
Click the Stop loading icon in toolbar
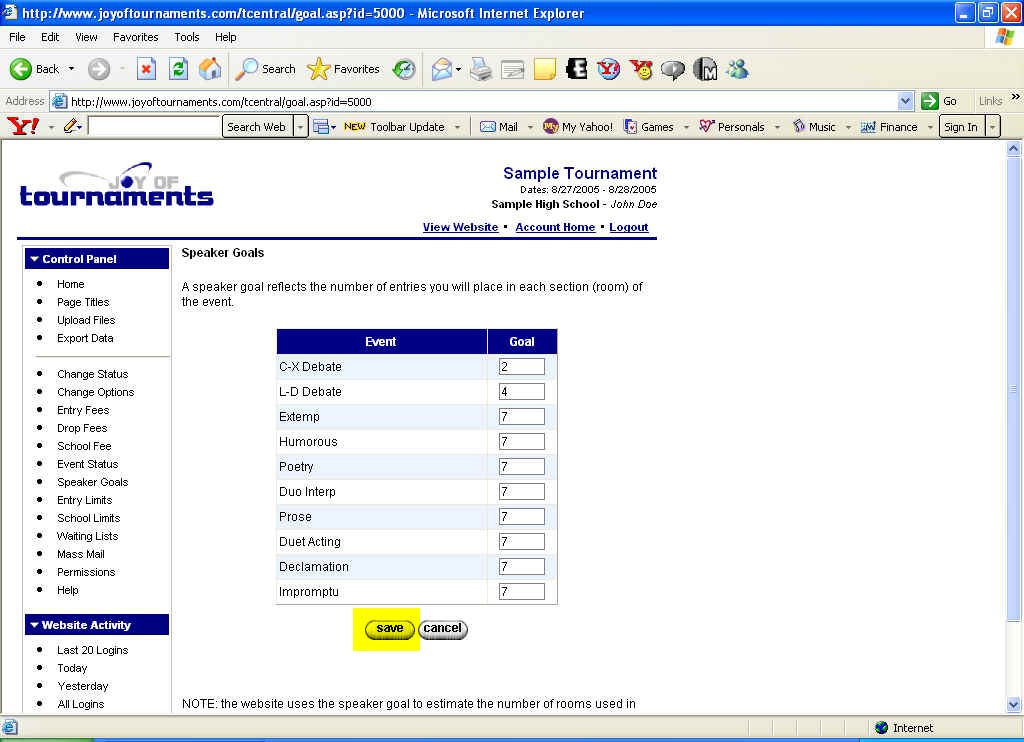point(146,69)
